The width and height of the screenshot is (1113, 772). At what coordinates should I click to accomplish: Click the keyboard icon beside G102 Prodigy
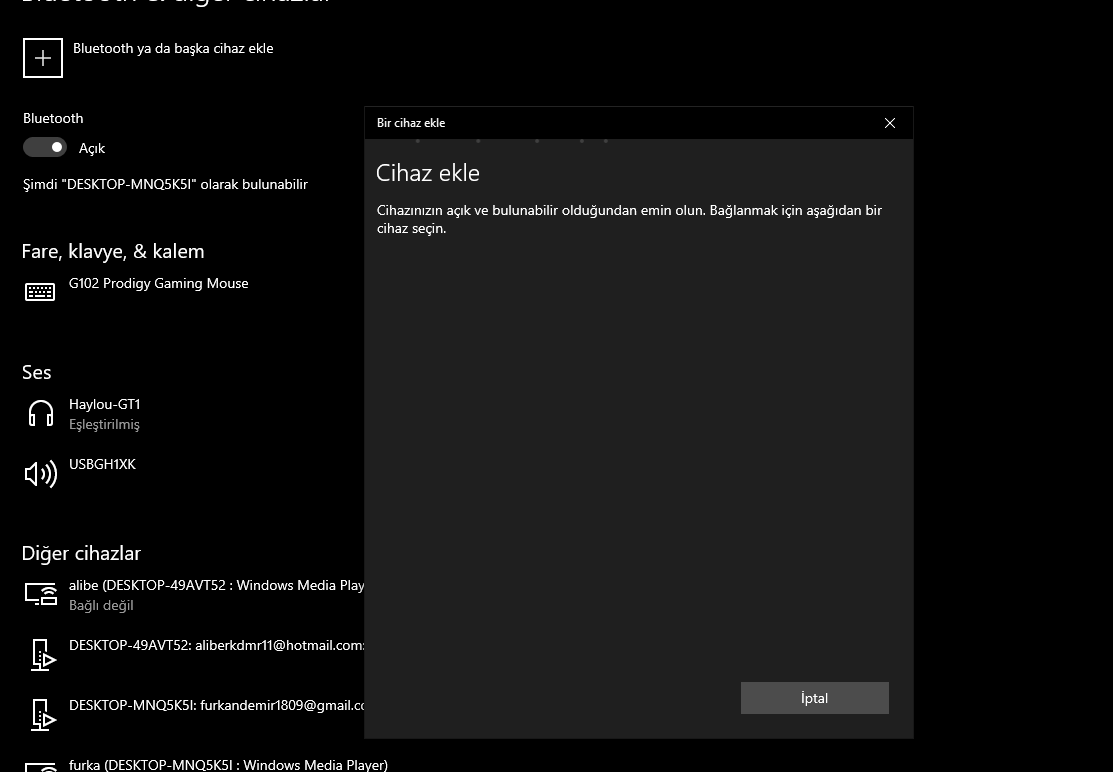(x=40, y=292)
